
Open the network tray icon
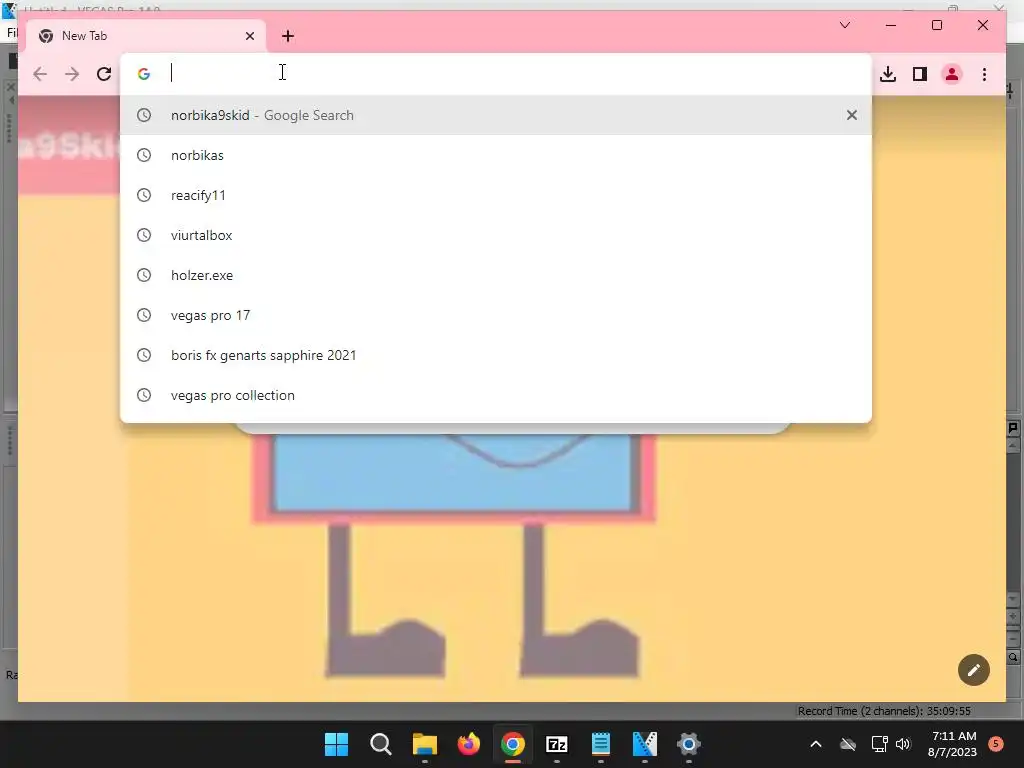(x=879, y=744)
